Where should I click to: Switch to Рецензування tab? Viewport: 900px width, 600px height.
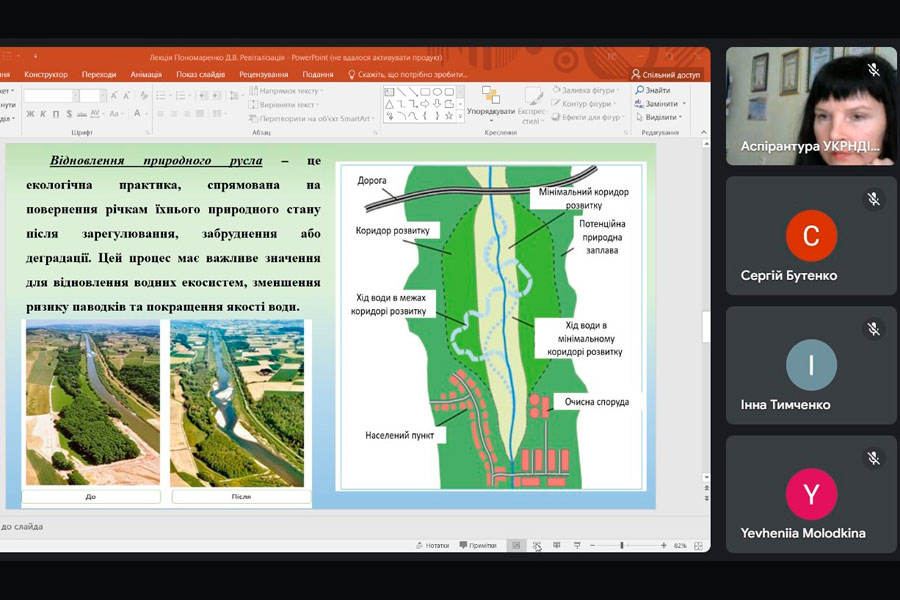[x=264, y=74]
